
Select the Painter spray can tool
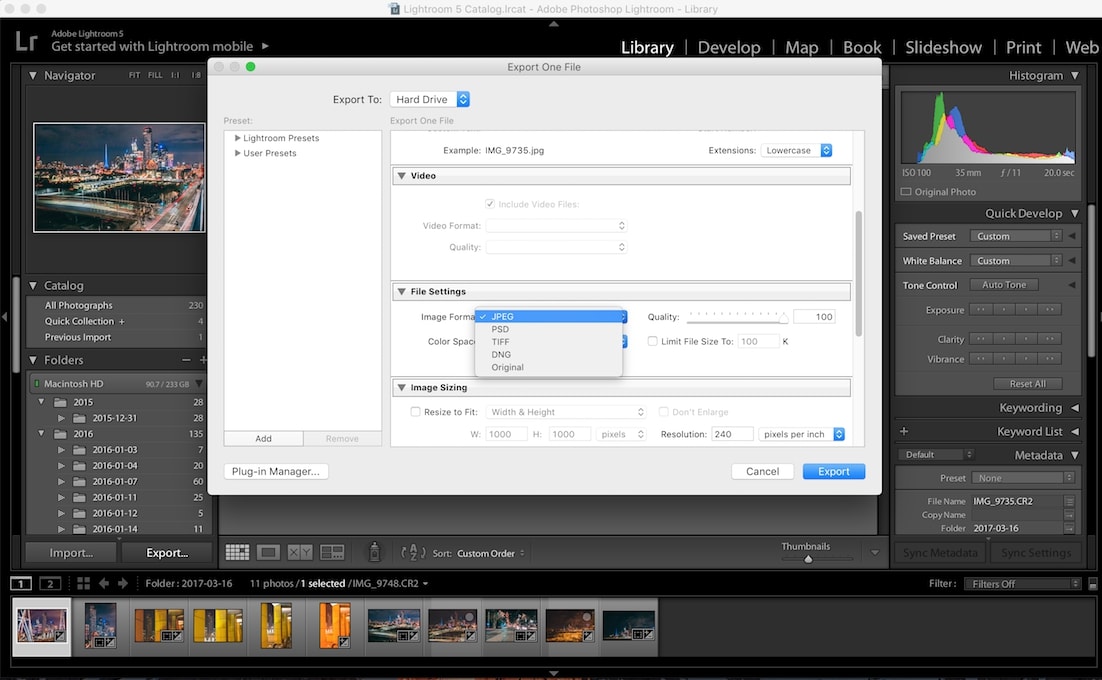(x=375, y=552)
